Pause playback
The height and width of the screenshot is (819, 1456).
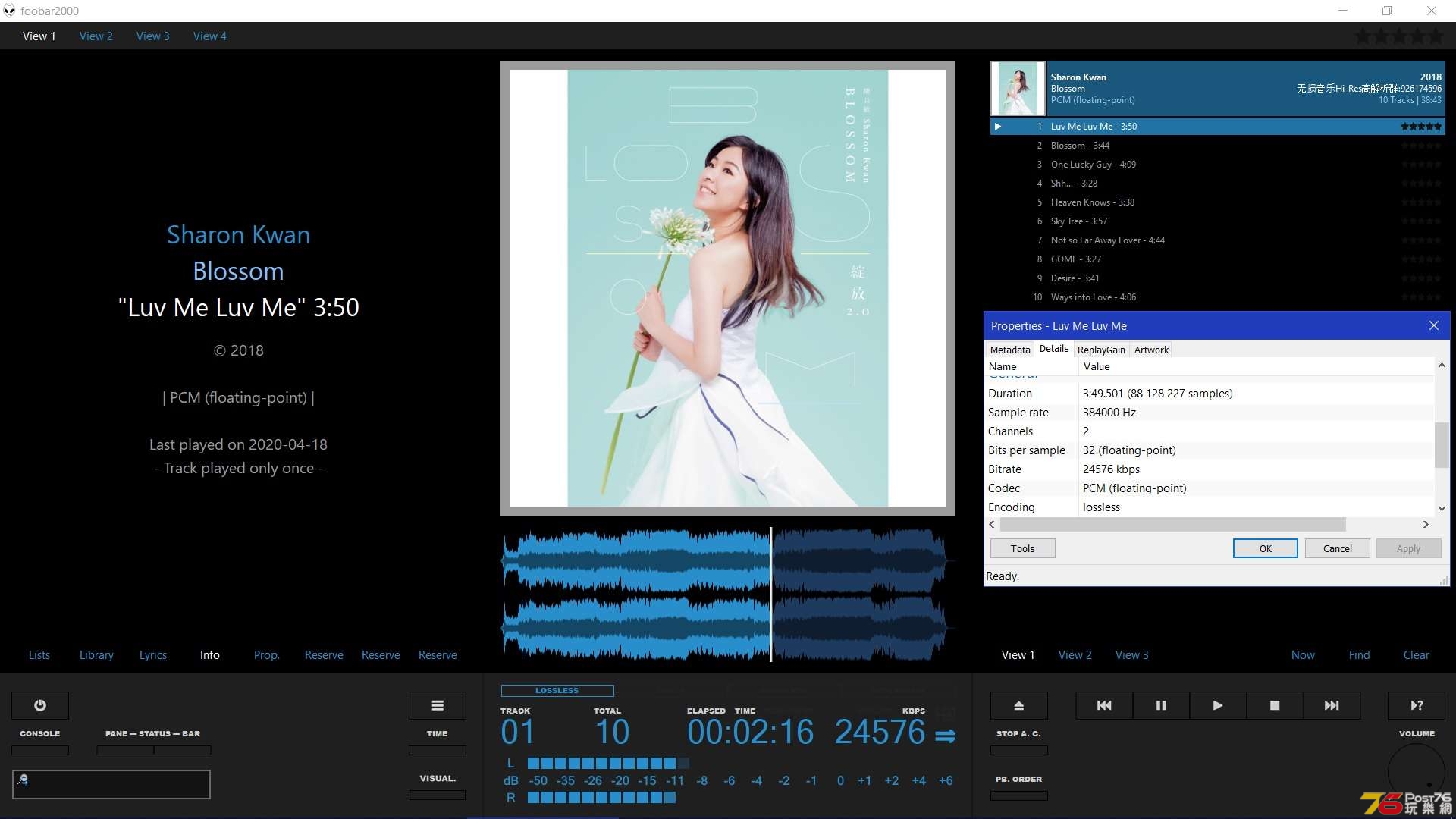click(x=1161, y=705)
